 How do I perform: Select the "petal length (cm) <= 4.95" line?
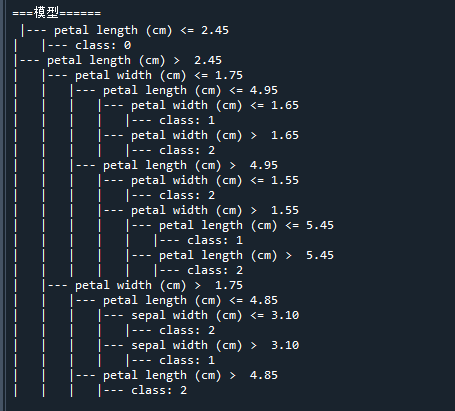coord(190,90)
